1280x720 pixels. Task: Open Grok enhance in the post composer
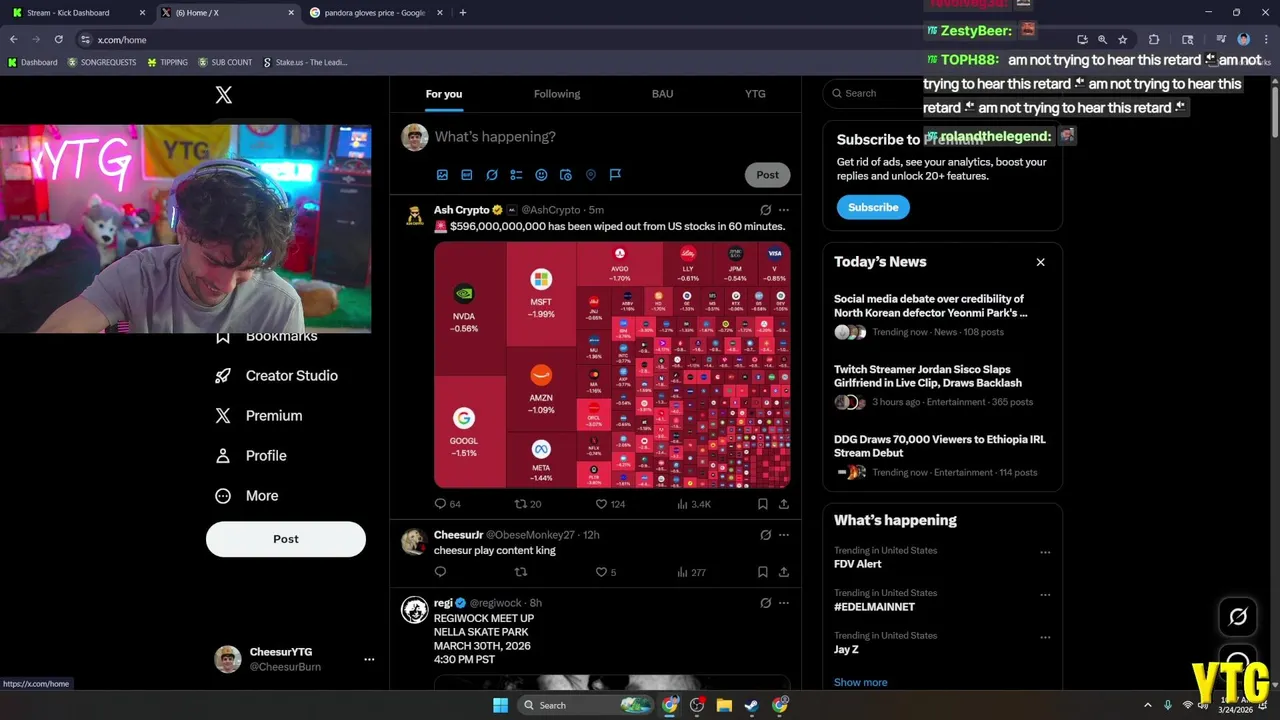click(492, 175)
